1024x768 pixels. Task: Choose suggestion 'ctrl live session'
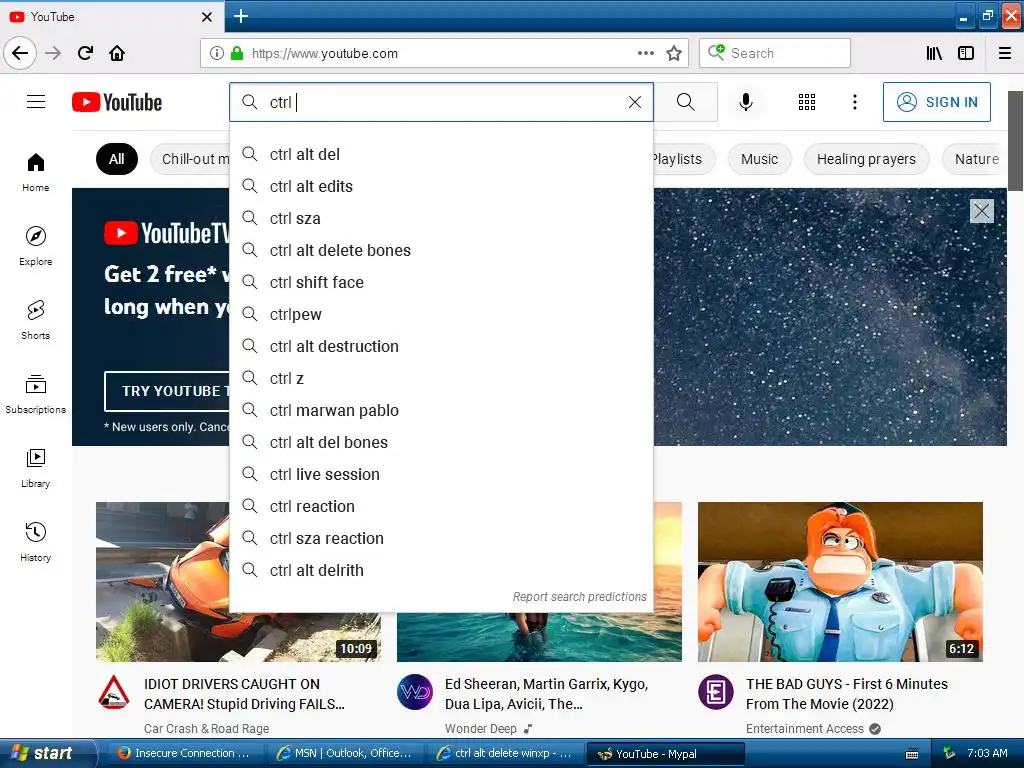click(x=441, y=474)
